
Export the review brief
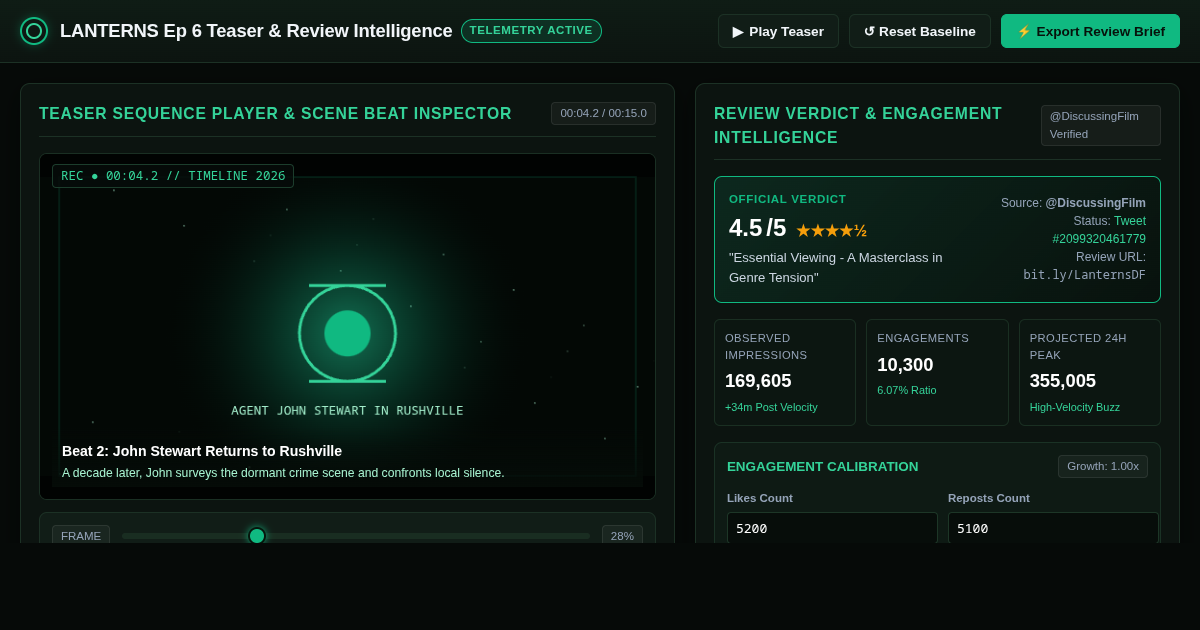click(1090, 31)
